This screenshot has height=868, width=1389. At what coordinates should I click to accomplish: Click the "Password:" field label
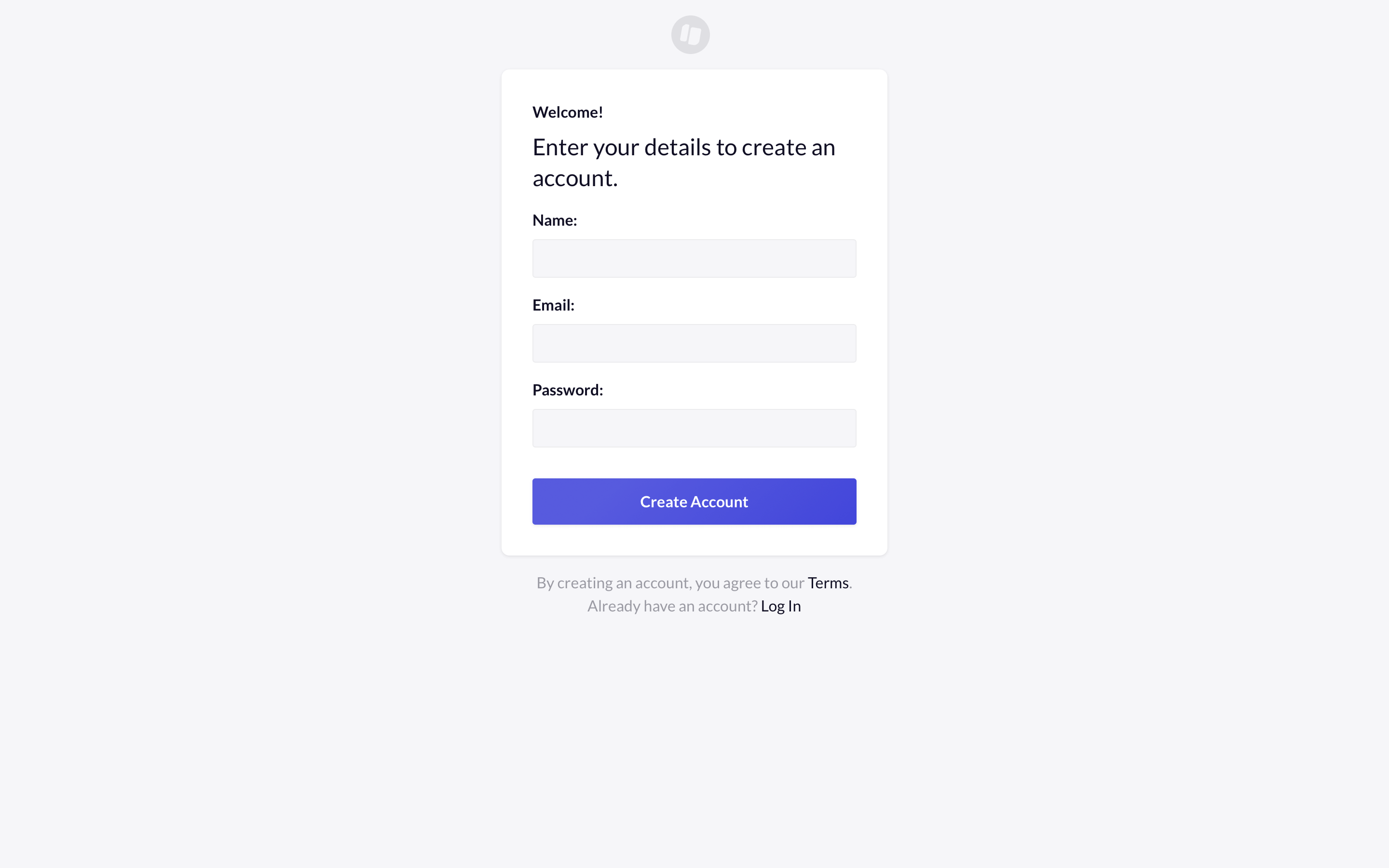pyautogui.click(x=567, y=389)
